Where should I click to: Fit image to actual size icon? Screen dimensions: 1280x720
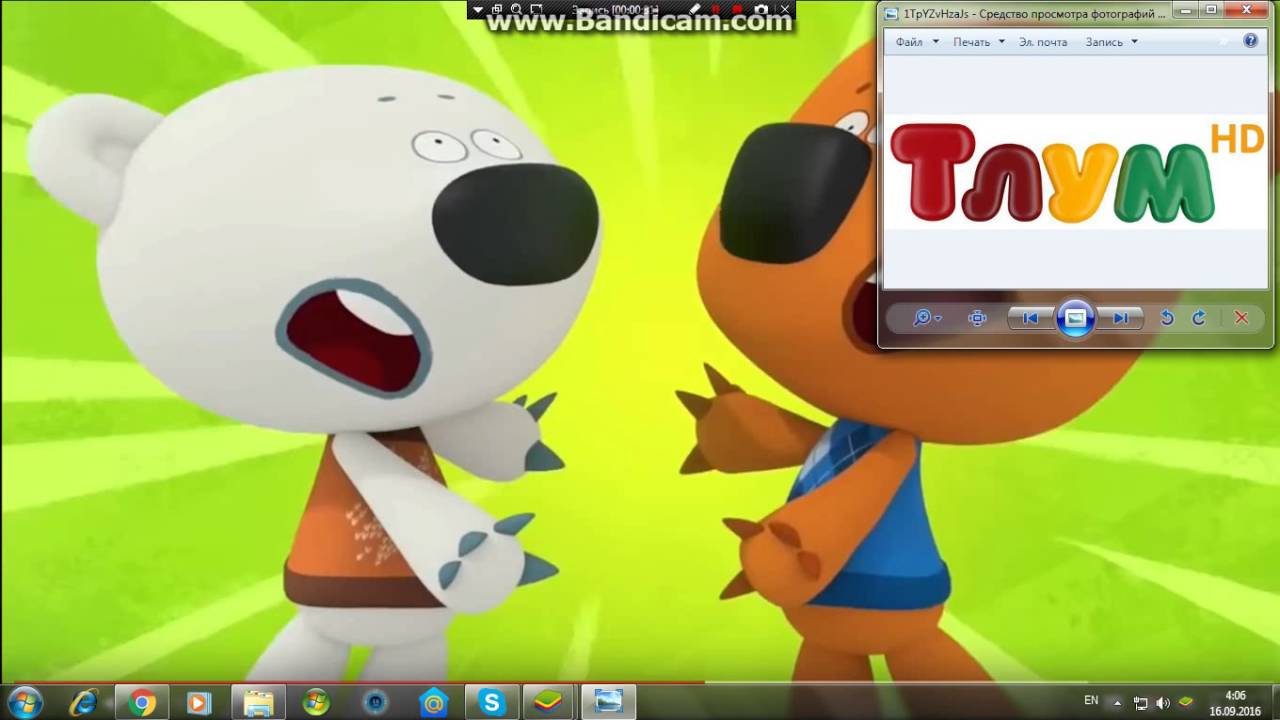point(977,318)
